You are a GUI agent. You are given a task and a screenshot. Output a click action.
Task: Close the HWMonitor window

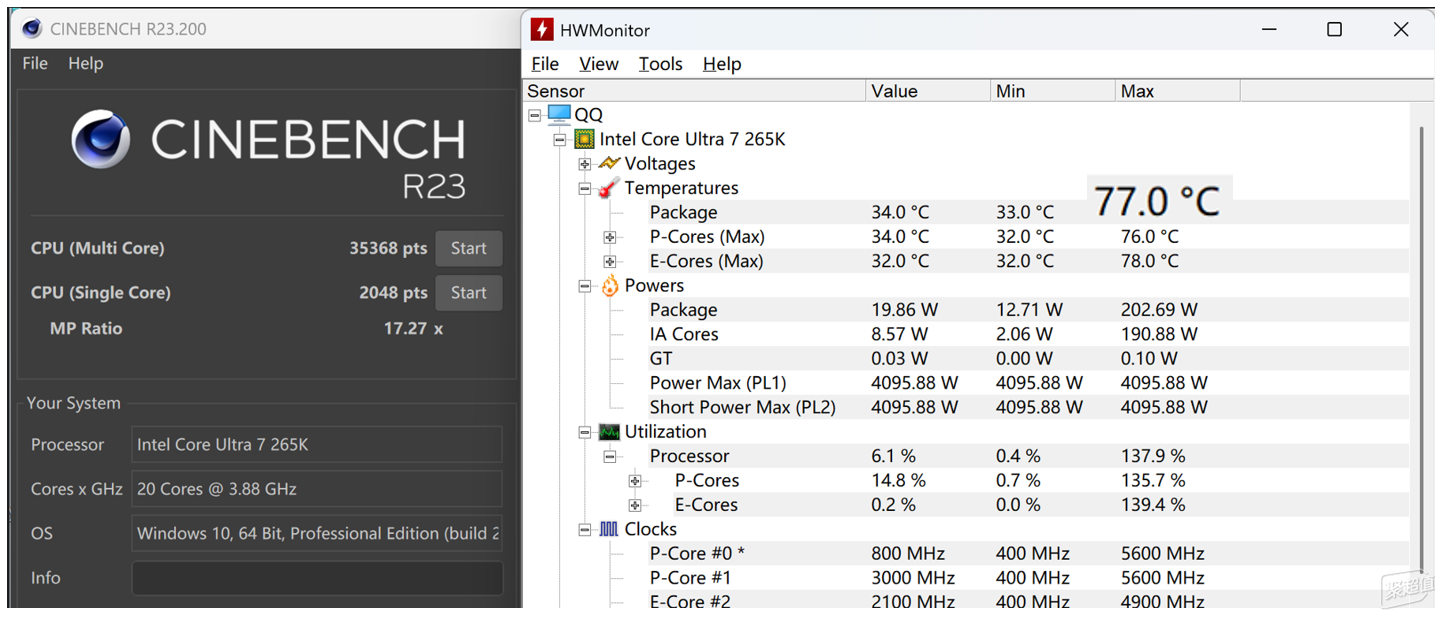1401,30
